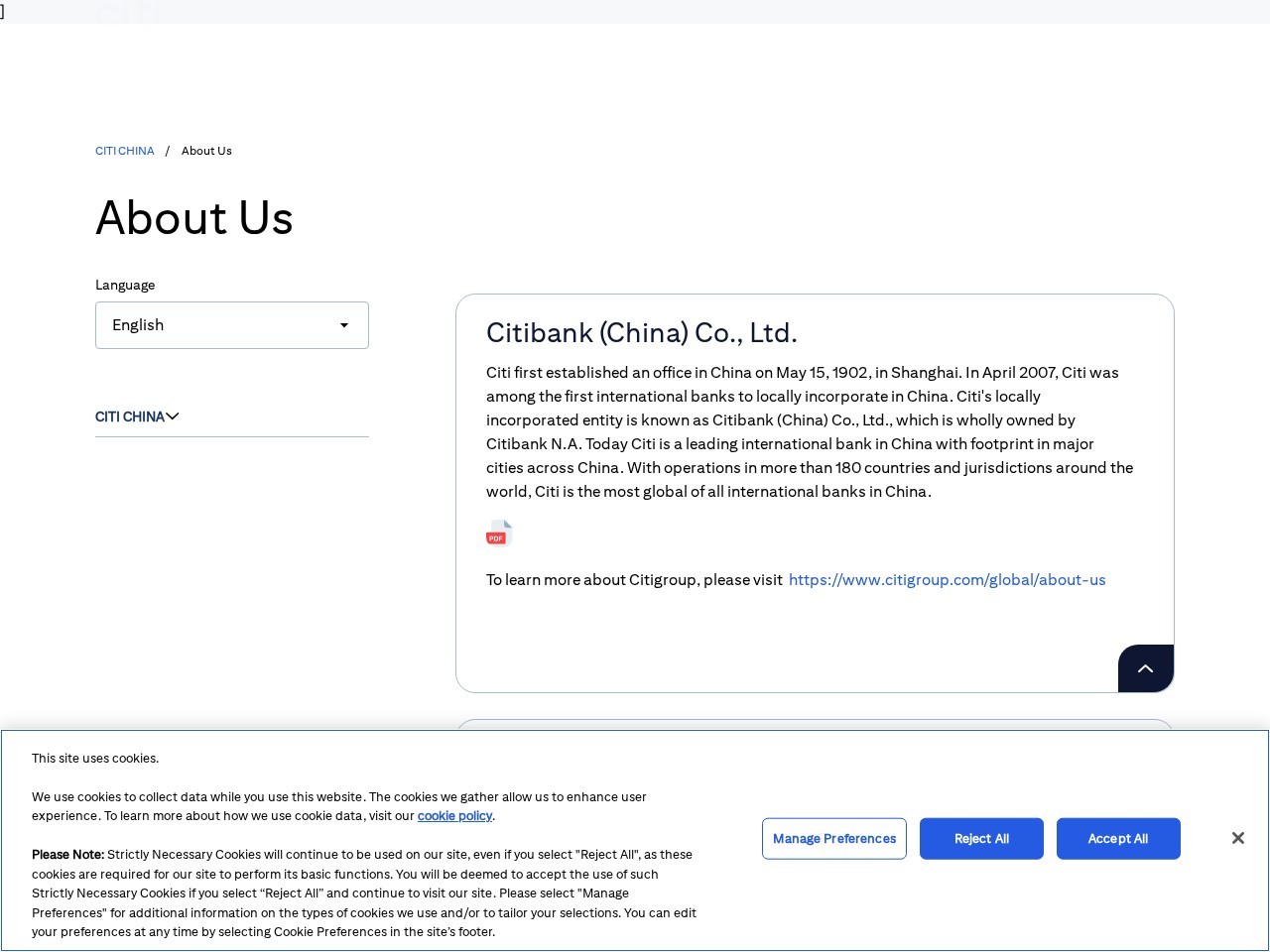Go to CITI CHINA in the breadcrumb
1270x952 pixels.
125,151
